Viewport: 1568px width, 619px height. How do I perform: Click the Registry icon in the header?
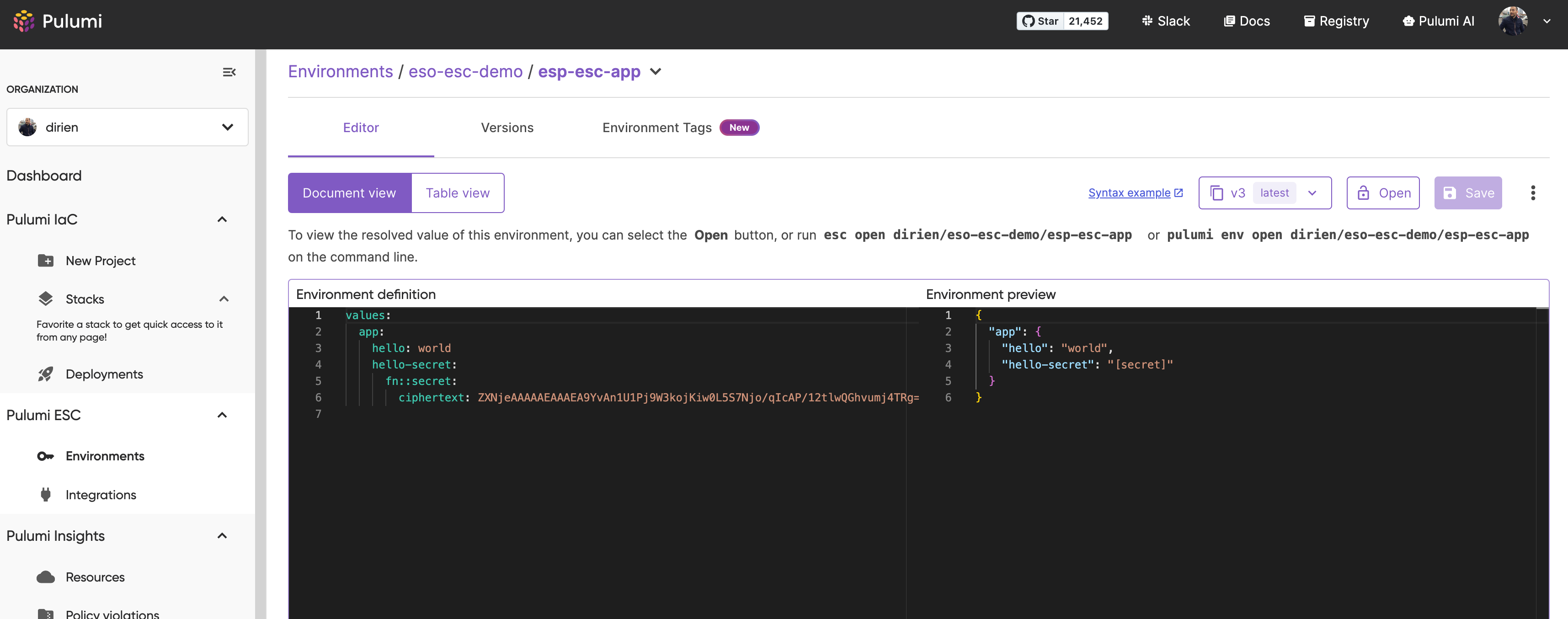point(1309,21)
